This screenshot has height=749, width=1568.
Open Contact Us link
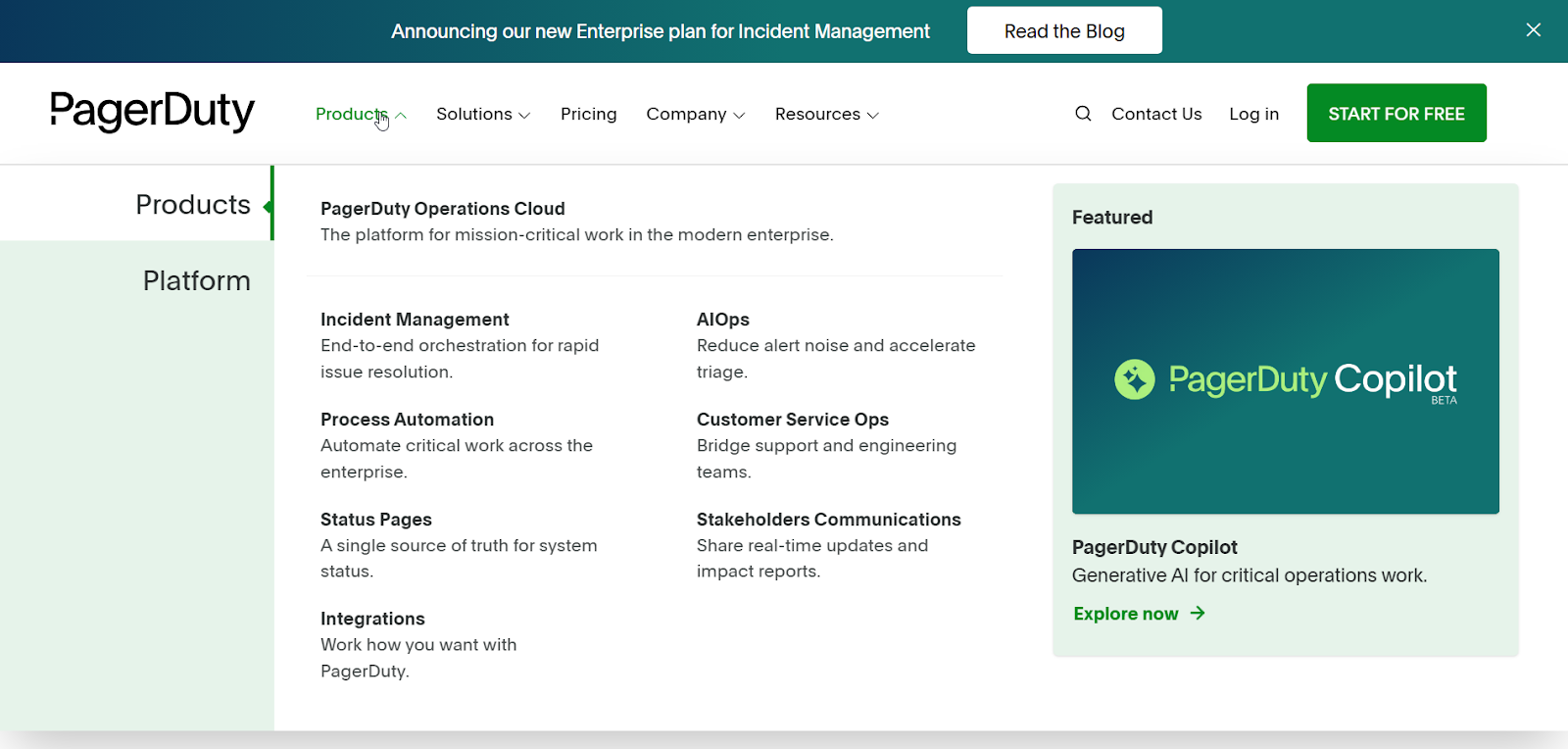tap(1156, 114)
